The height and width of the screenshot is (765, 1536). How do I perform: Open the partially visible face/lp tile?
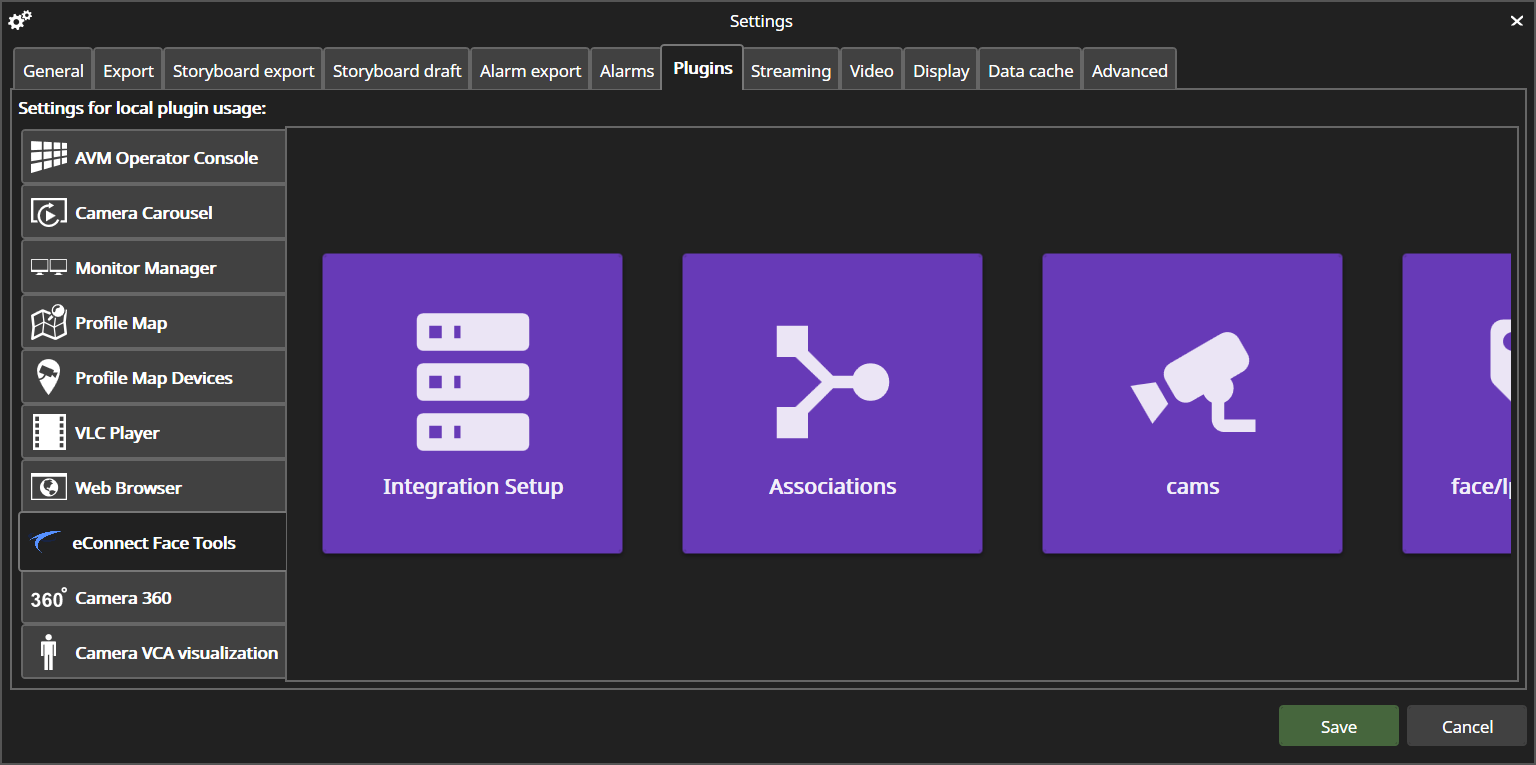(x=1457, y=403)
